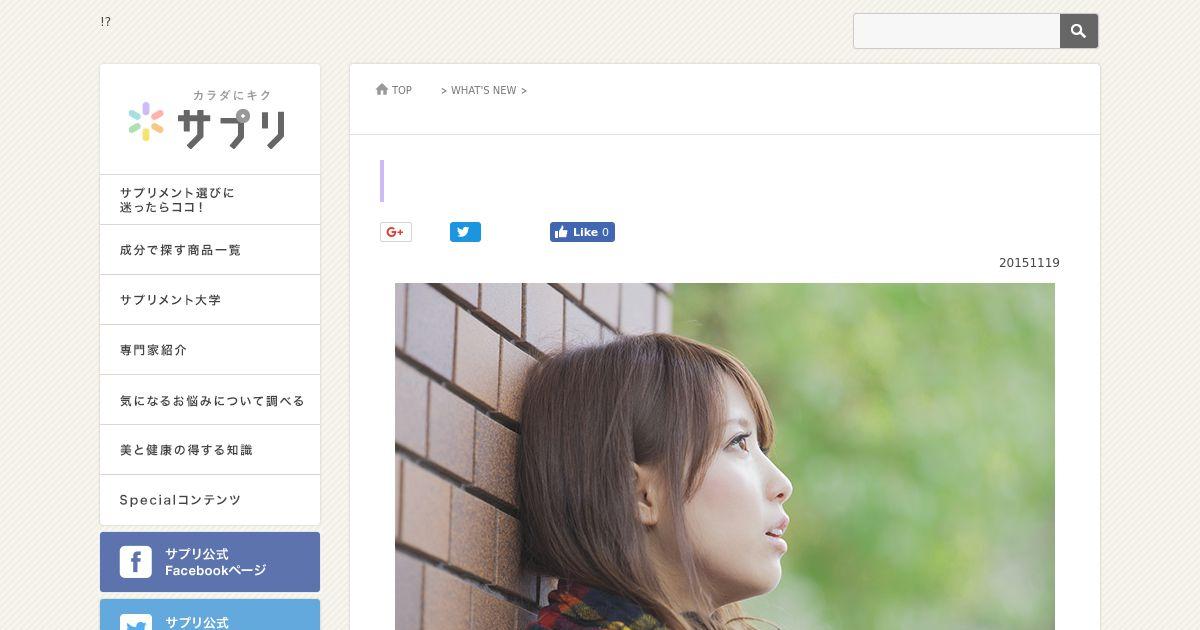1200x630 pixels.
Task: Open 気になるお悩みについて調べる menu item
Action: click(x=210, y=400)
